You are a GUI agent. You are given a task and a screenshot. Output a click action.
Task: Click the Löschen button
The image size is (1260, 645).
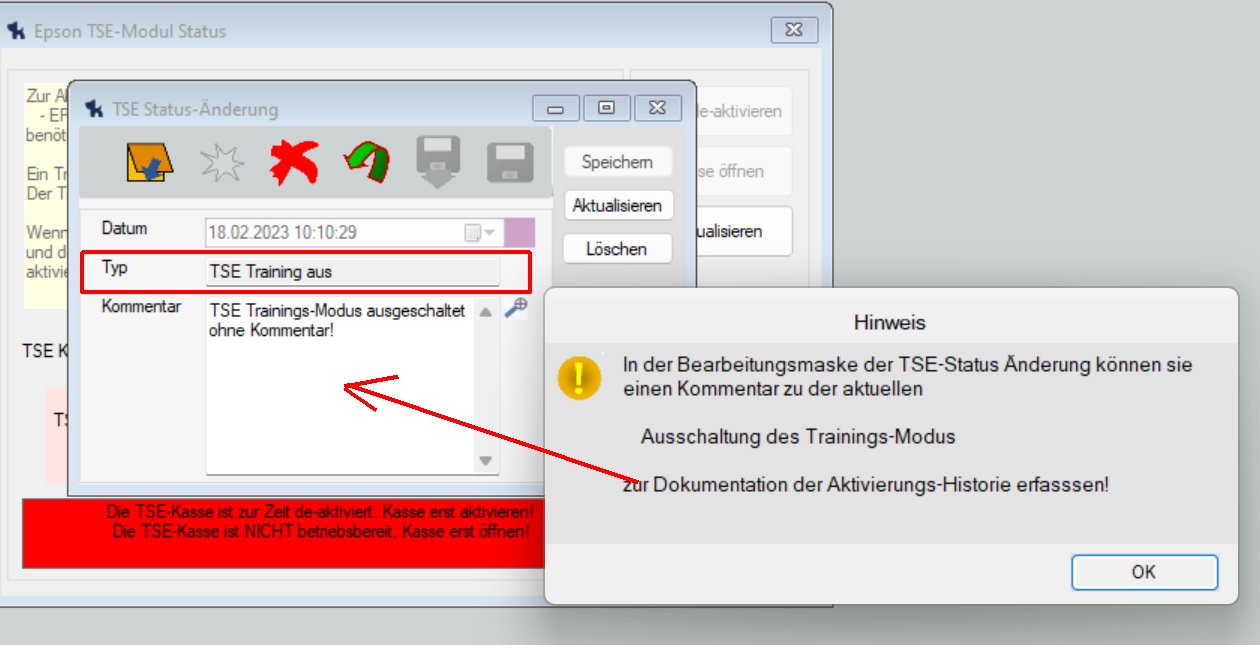[616, 249]
